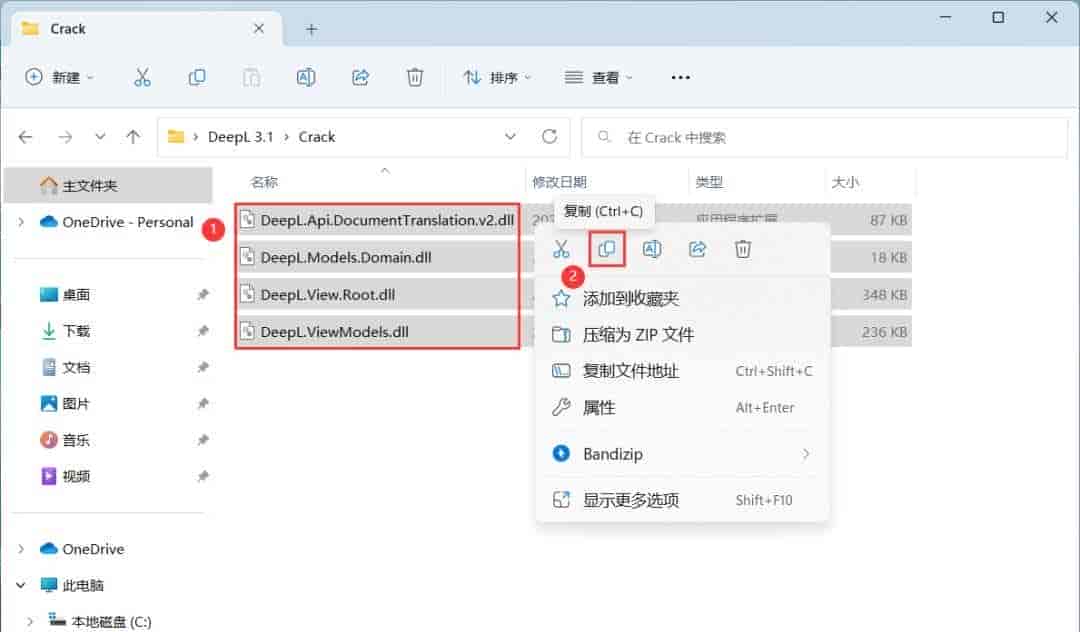Expand the OneDrive - Personal tree node
Viewport: 1080px width, 632px height.
(x=21, y=222)
